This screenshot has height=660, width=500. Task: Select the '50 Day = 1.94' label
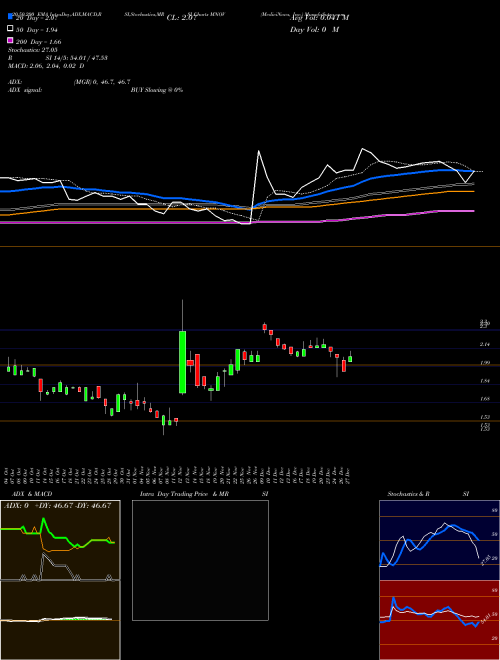coord(37,30)
